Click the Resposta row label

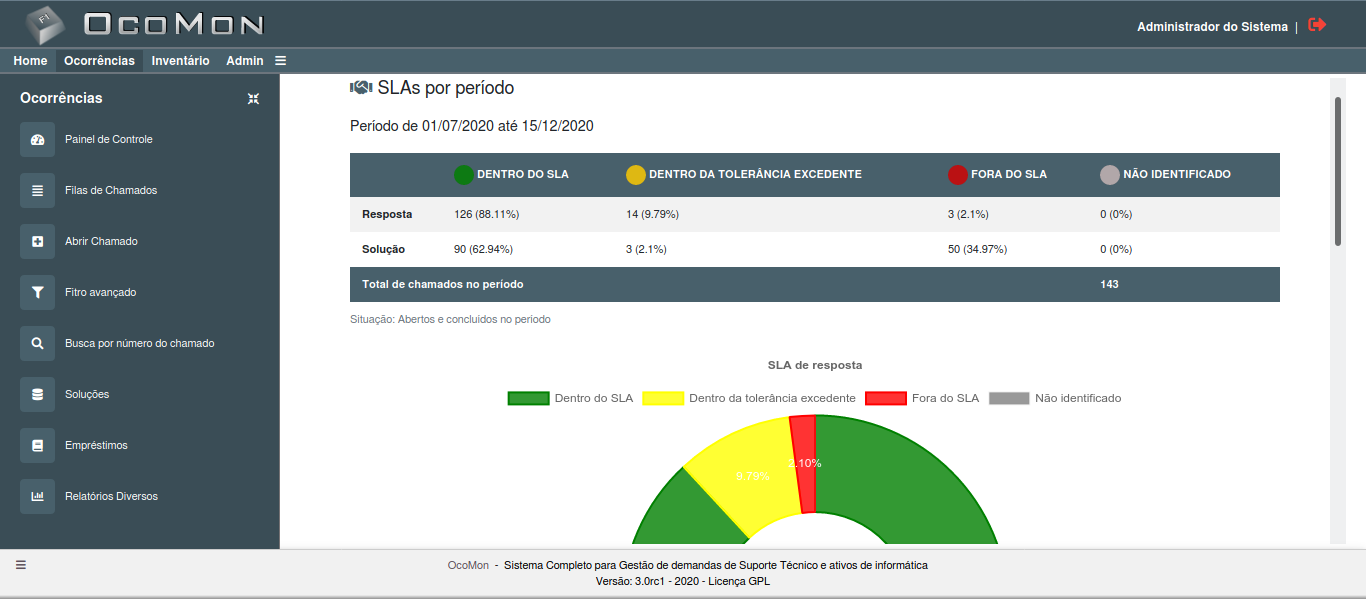coord(387,214)
